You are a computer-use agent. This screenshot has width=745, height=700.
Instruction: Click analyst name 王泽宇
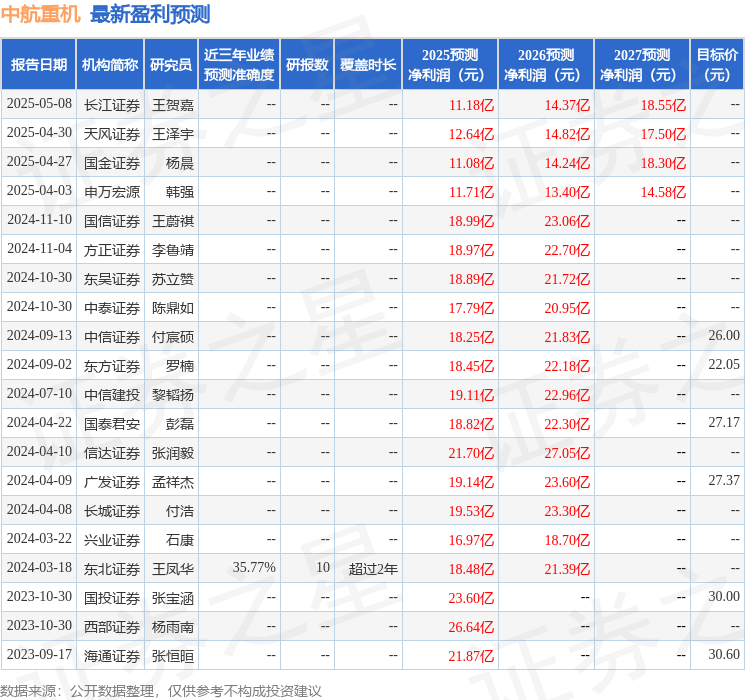pyautogui.click(x=172, y=133)
